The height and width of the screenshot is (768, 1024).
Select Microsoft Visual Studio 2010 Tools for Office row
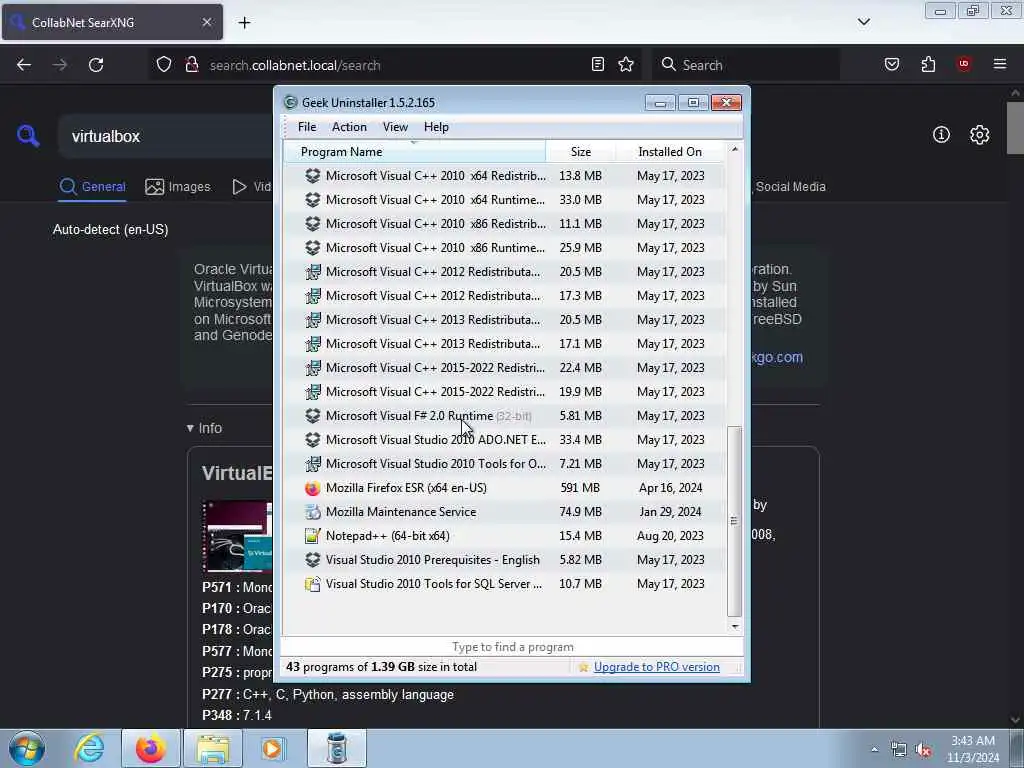[504, 464]
